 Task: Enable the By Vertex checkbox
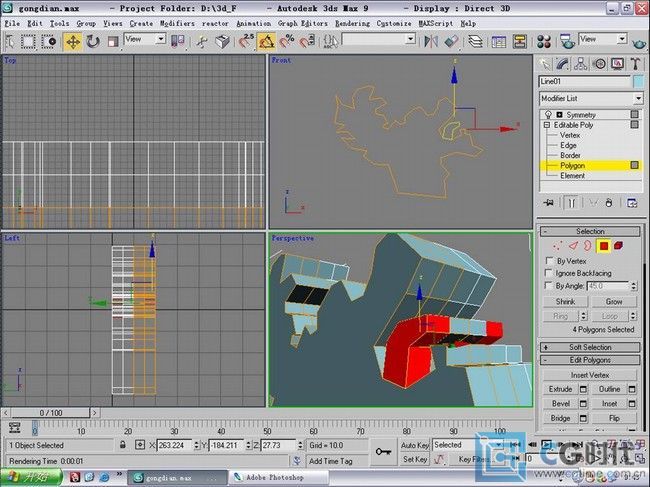(x=549, y=261)
